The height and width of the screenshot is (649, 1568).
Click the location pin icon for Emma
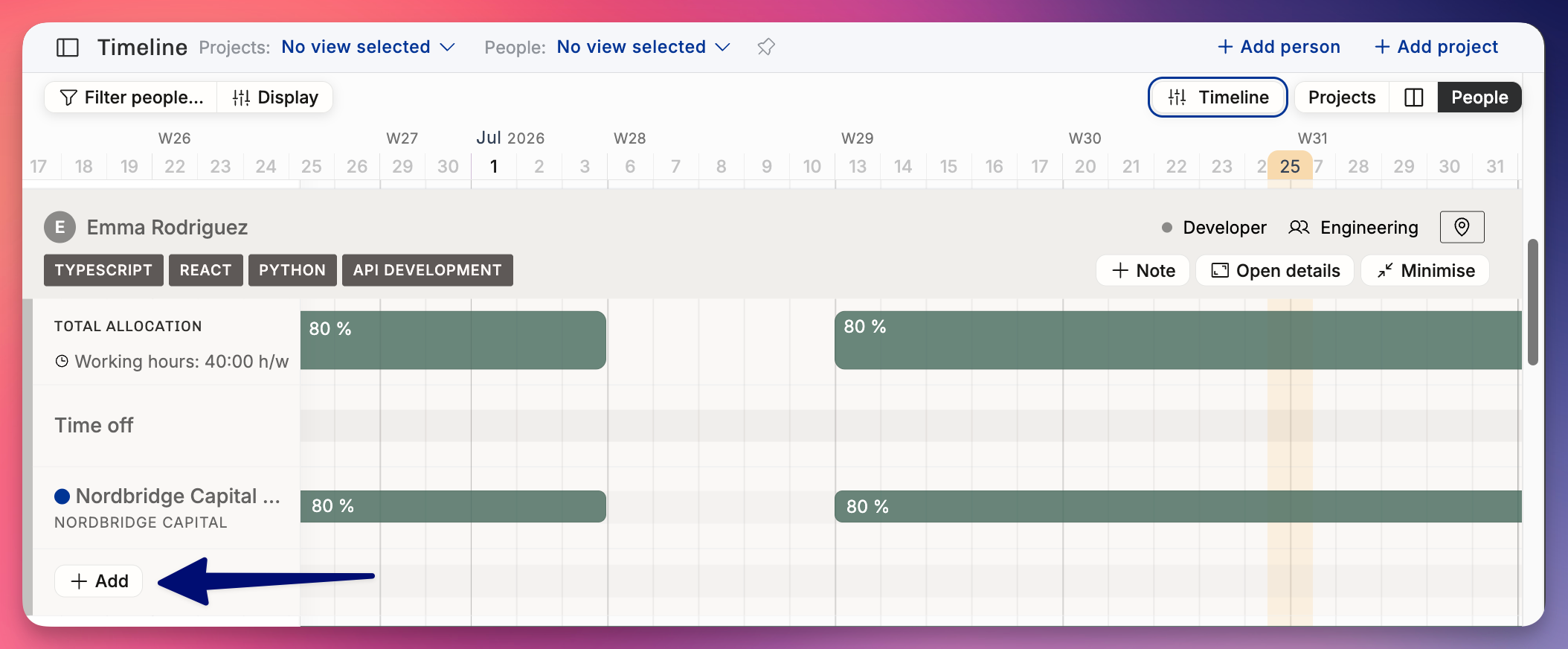click(1462, 227)
